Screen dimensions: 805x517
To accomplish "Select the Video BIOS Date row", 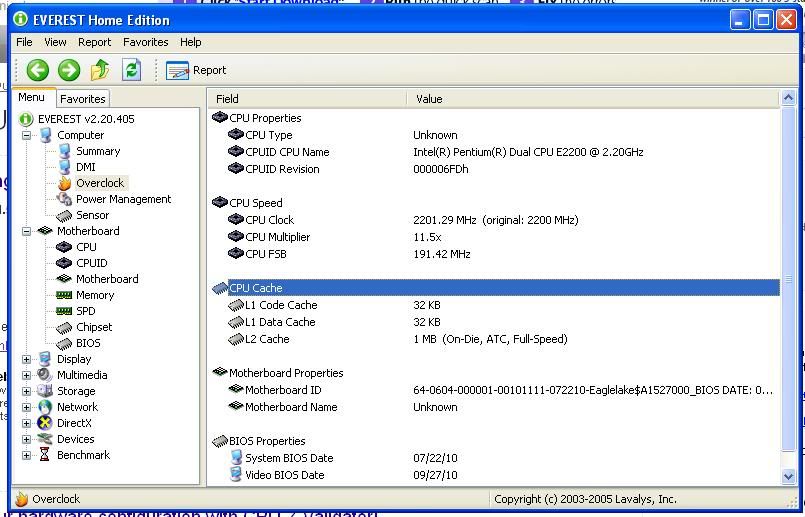I will [495, 475].
